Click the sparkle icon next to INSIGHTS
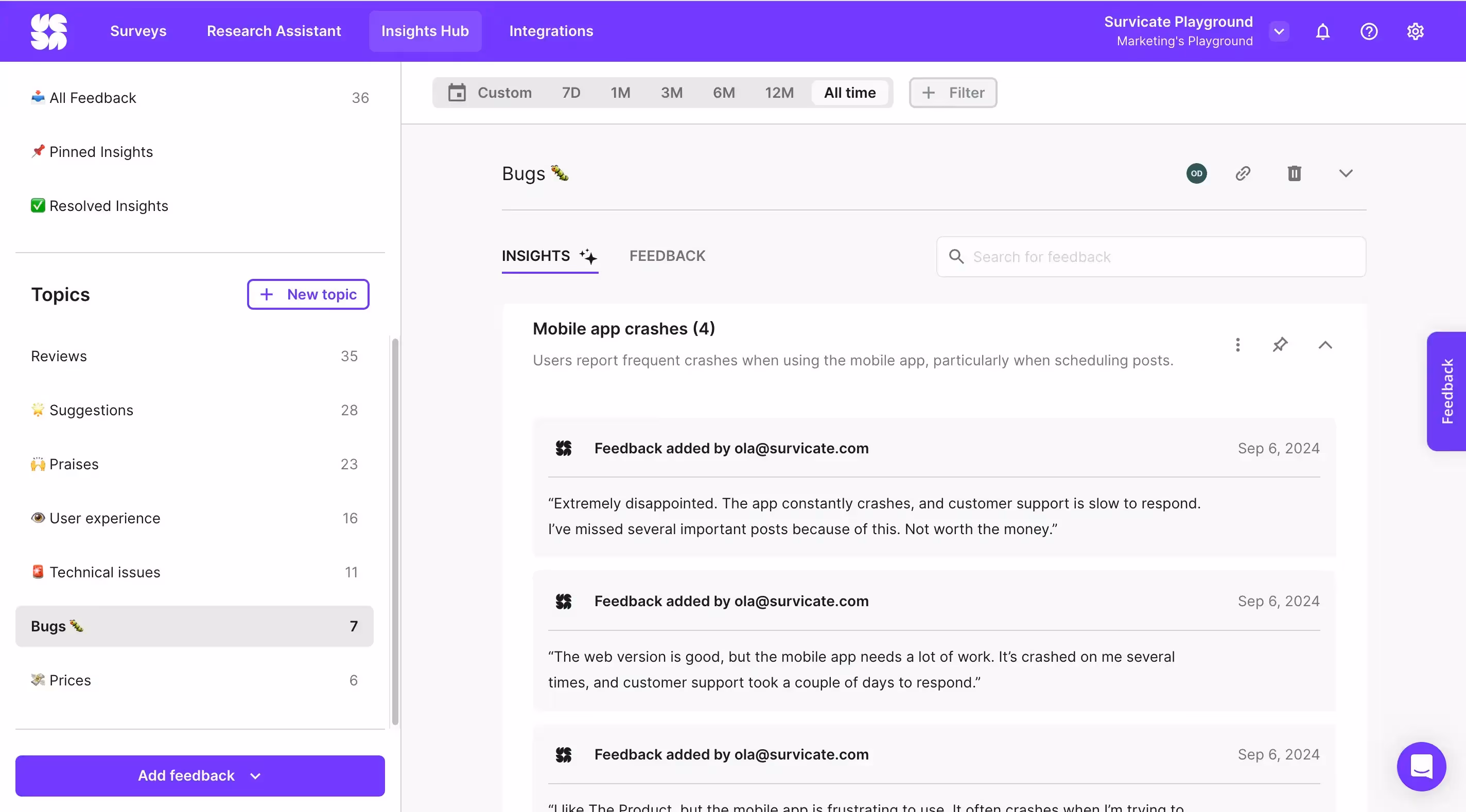The width and height of the screenshot is (1466, 812). click(588, 256)
